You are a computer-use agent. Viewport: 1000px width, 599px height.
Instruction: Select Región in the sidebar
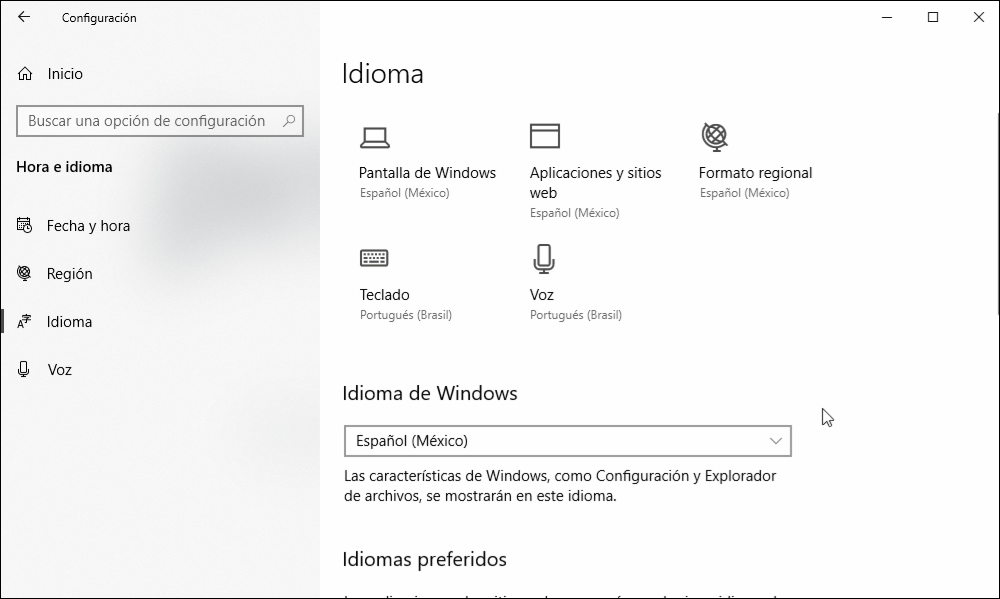tap(70, 274)
